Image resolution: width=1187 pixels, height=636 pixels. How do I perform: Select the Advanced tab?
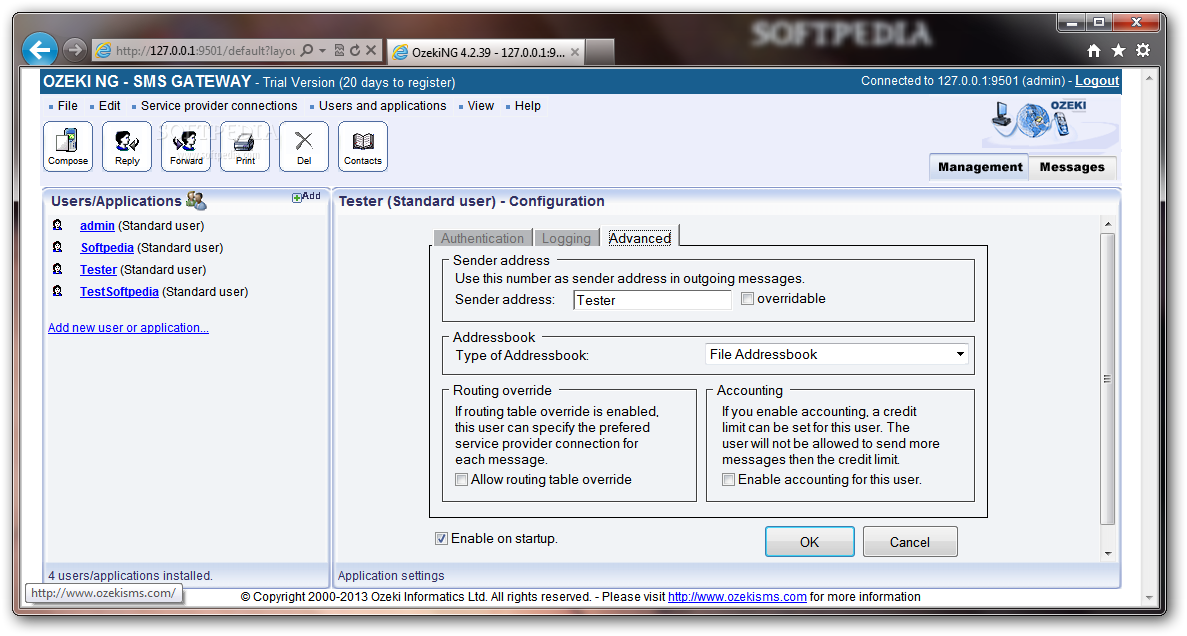pos(640,238)
